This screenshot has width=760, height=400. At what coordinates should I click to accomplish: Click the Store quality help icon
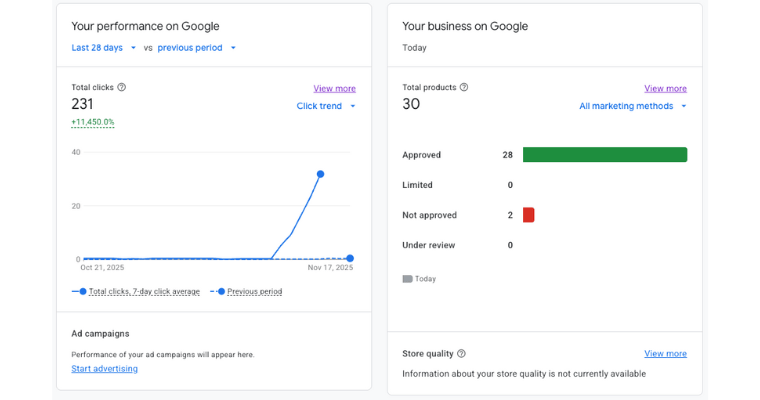[x=461, y=353]
